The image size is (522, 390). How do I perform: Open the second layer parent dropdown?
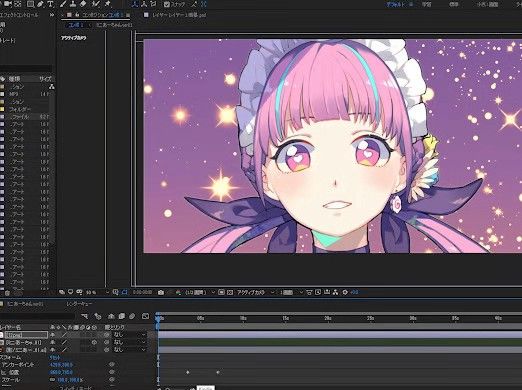[x=129, y=342]
